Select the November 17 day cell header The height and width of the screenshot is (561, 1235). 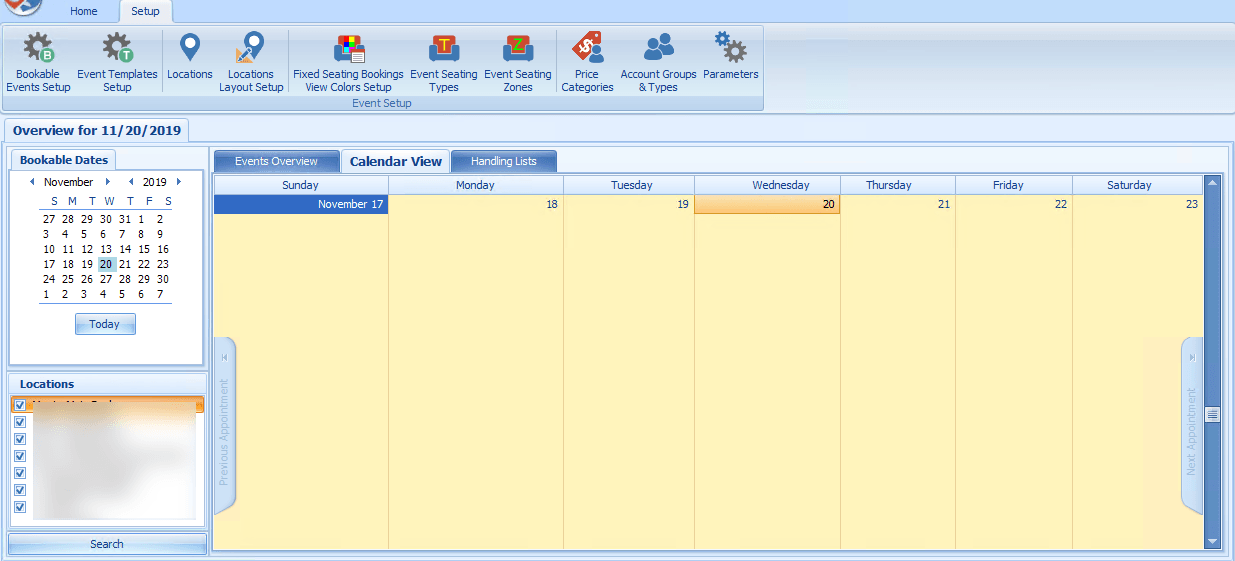(x=301, y=204)
